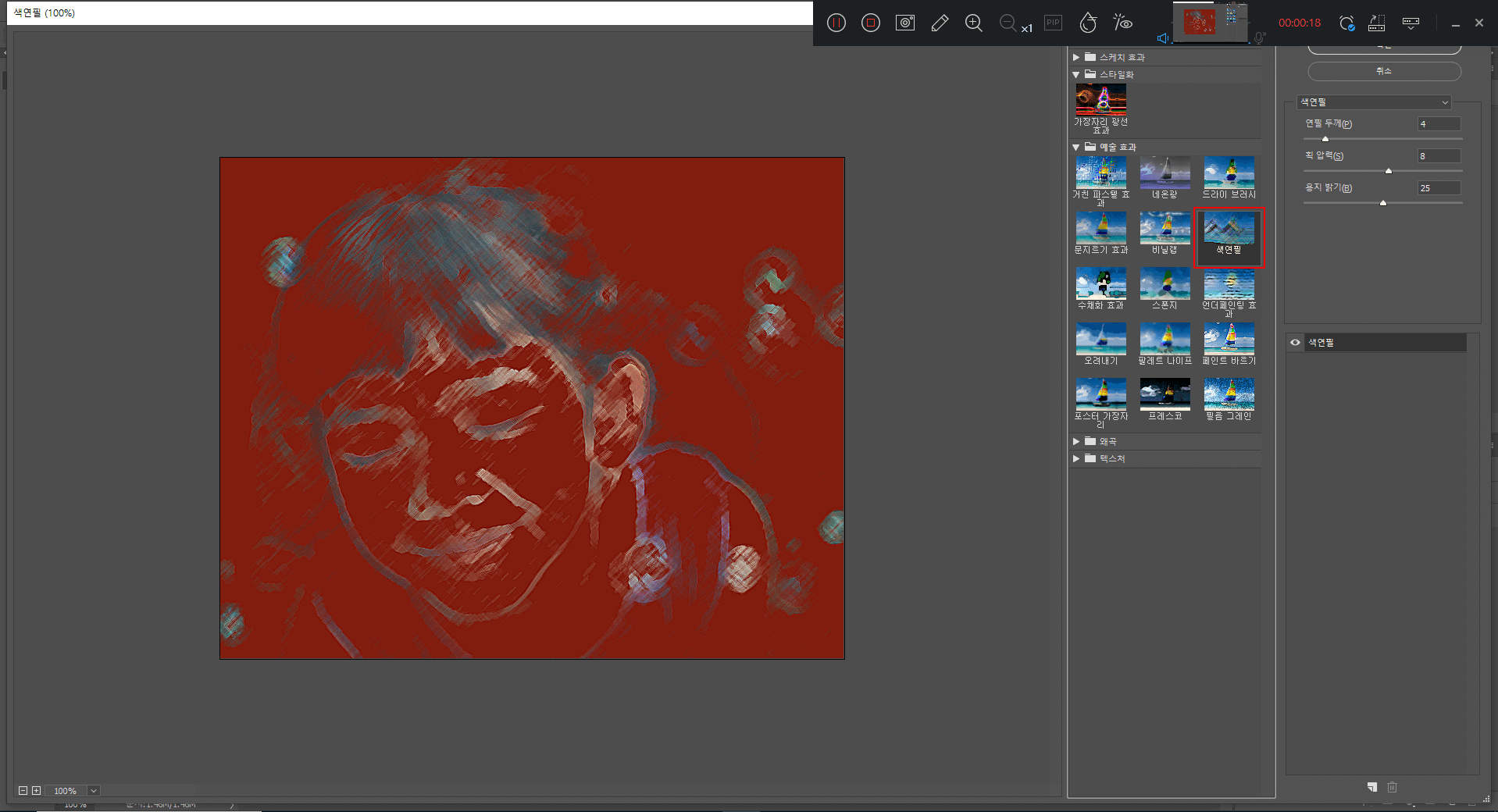Screen dimensions: 1498x812
Task: Select the 비닐랩 filter
Action: click(x=1165, y=227)
